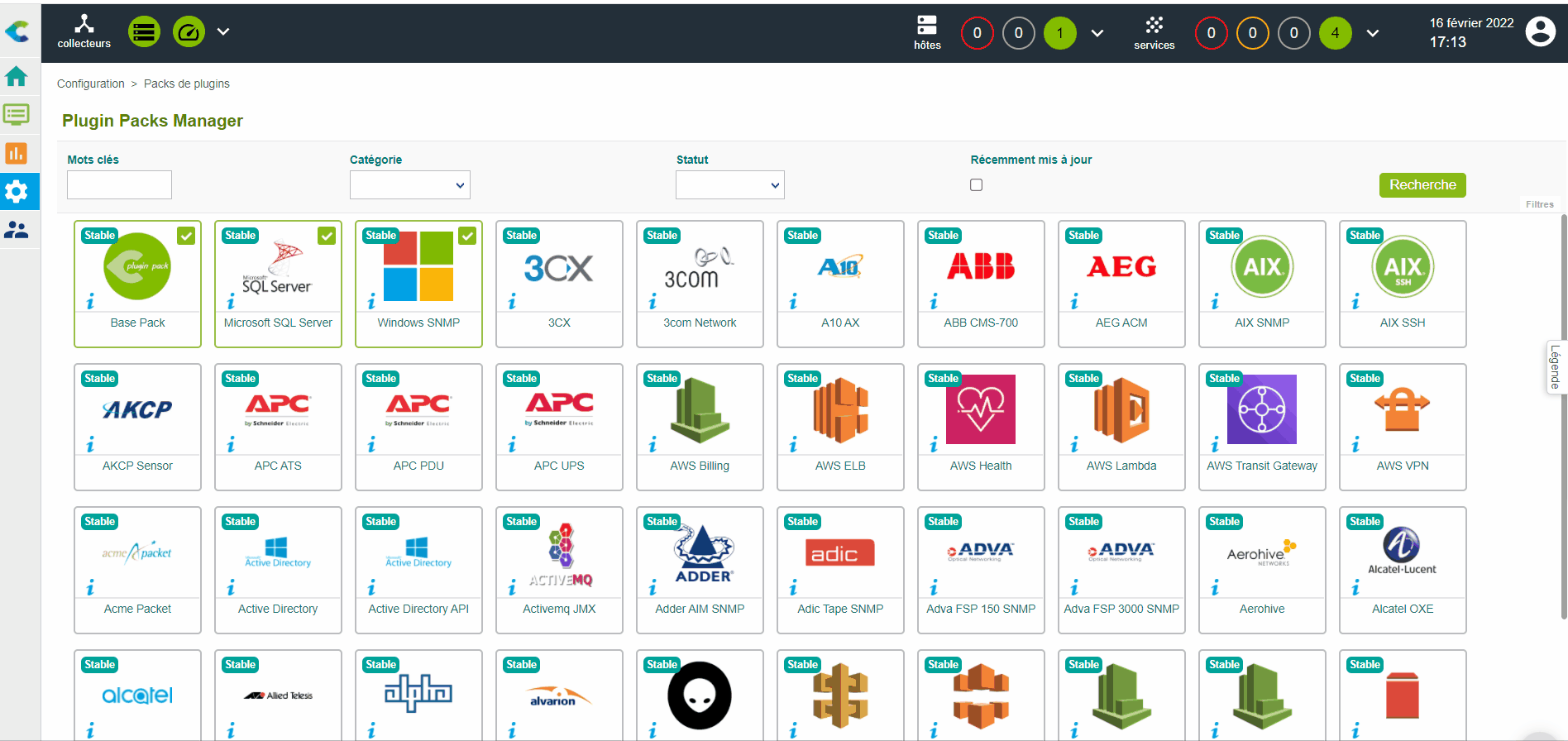
Task: Open the monitoring list sidebar icon
Action: click(17, 114)
